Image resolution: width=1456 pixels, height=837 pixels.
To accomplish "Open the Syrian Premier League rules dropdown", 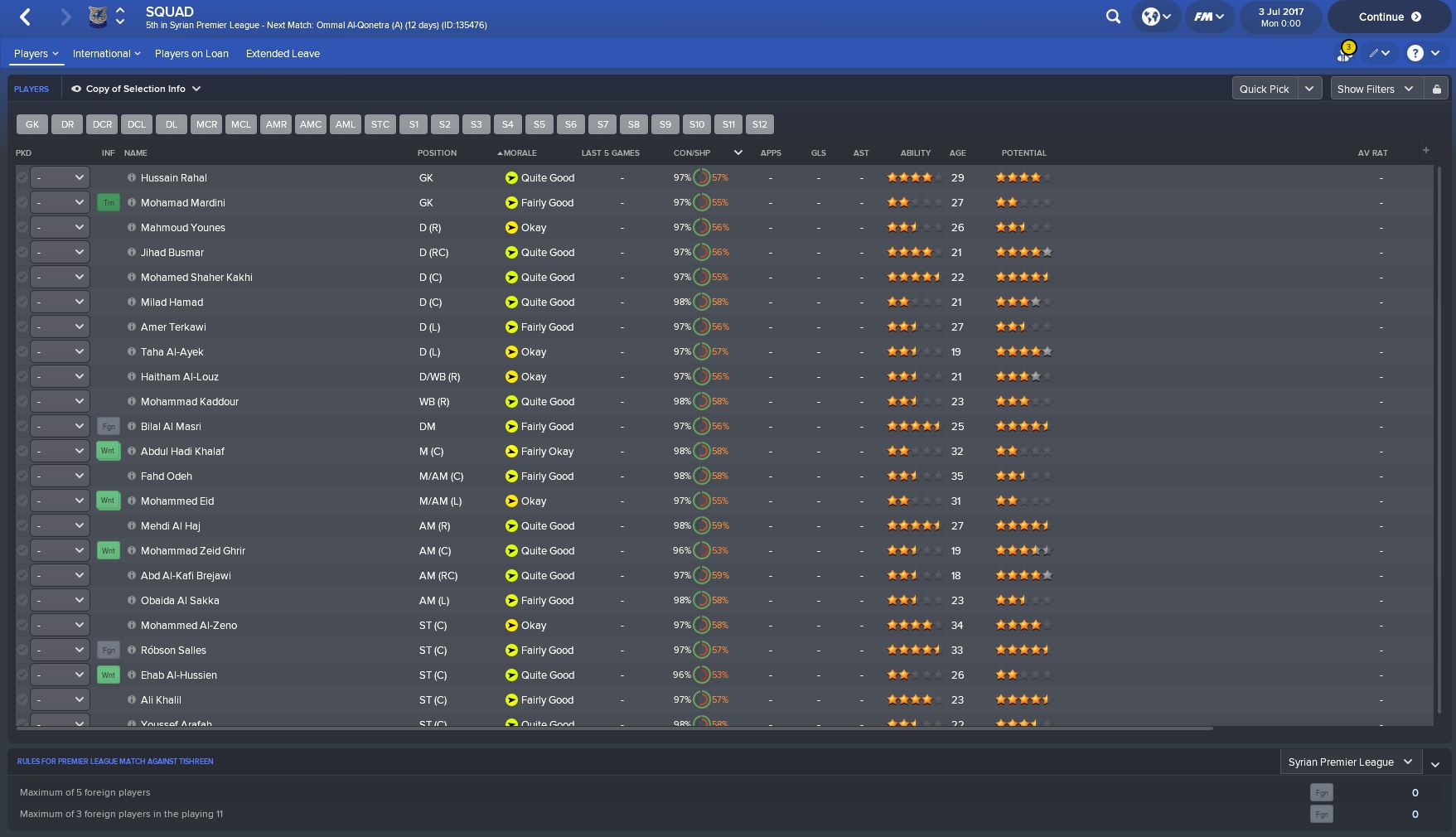I will pyautogui.click(x=1349, y=762).
